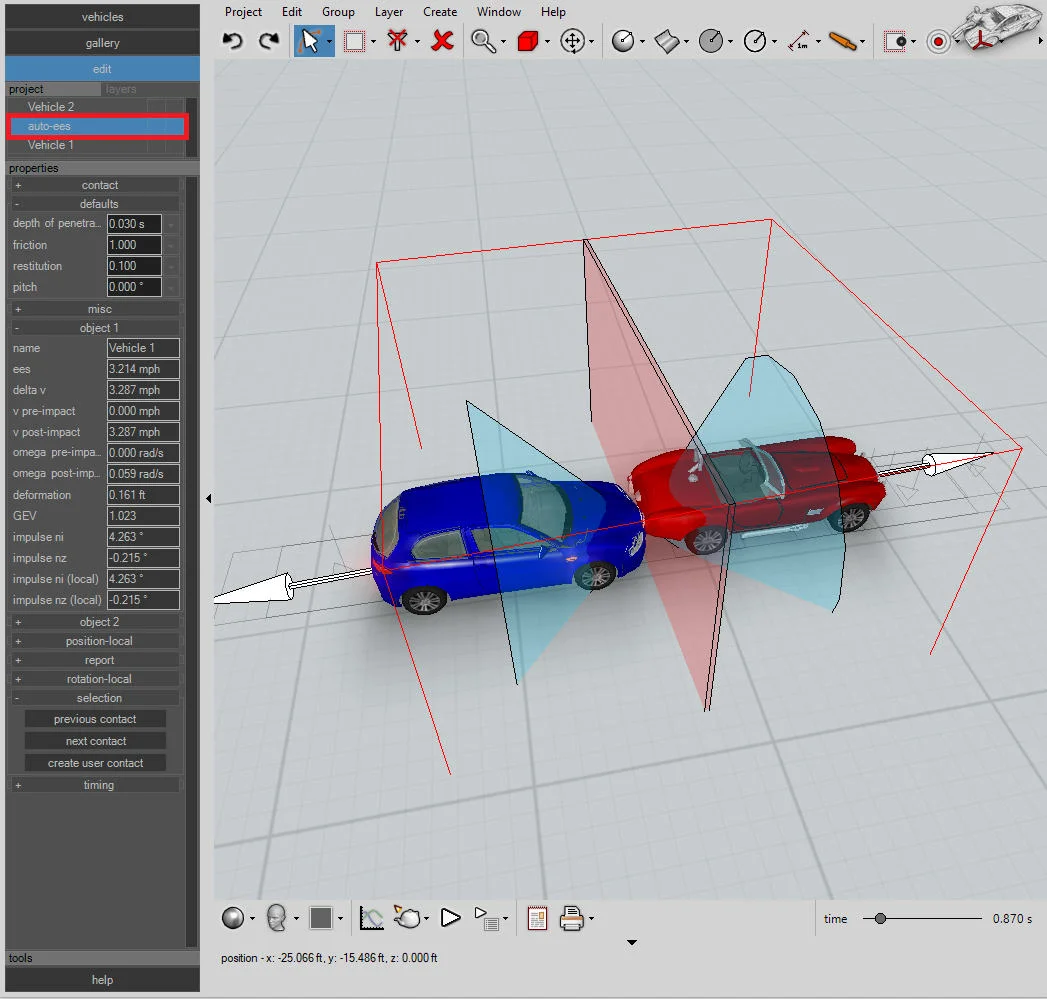Image resolution: width=1047 pixels, height=999 pixels.
Task: Activate the arrow selection tool
Action: 309,41
